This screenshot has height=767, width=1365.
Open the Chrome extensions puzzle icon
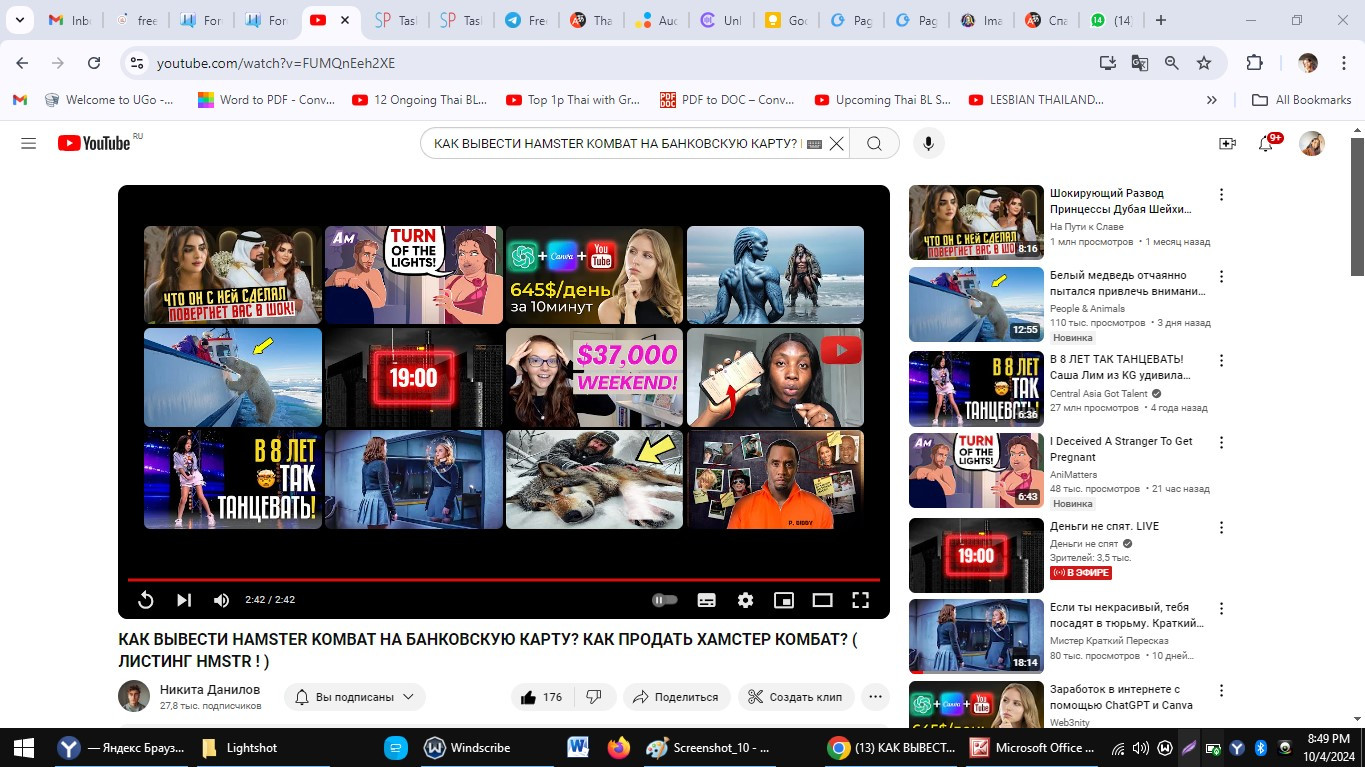tap(1254, 63)
